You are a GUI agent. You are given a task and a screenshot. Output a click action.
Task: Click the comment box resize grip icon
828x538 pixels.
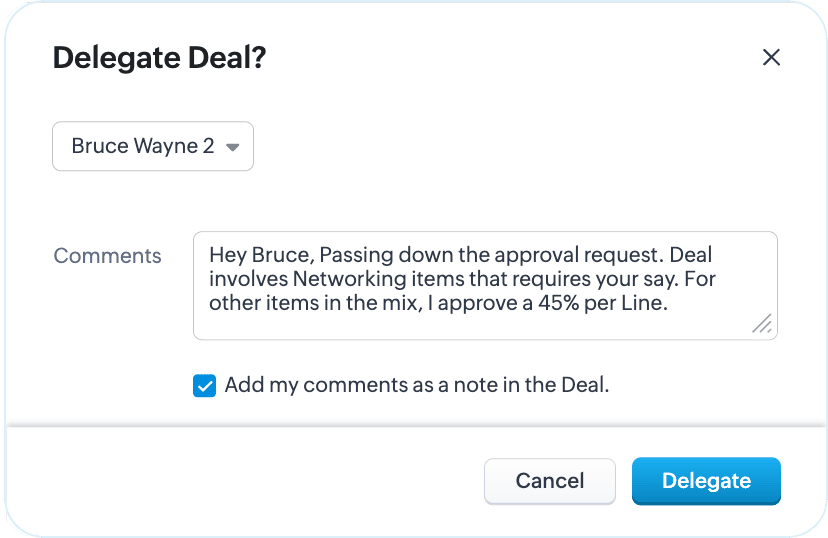tap(762, 324)
